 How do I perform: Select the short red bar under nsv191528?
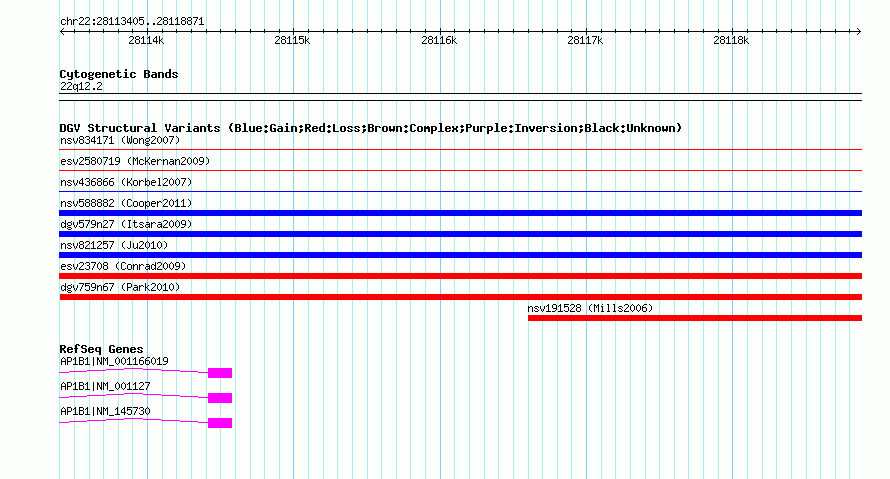[x=695, y=318]
